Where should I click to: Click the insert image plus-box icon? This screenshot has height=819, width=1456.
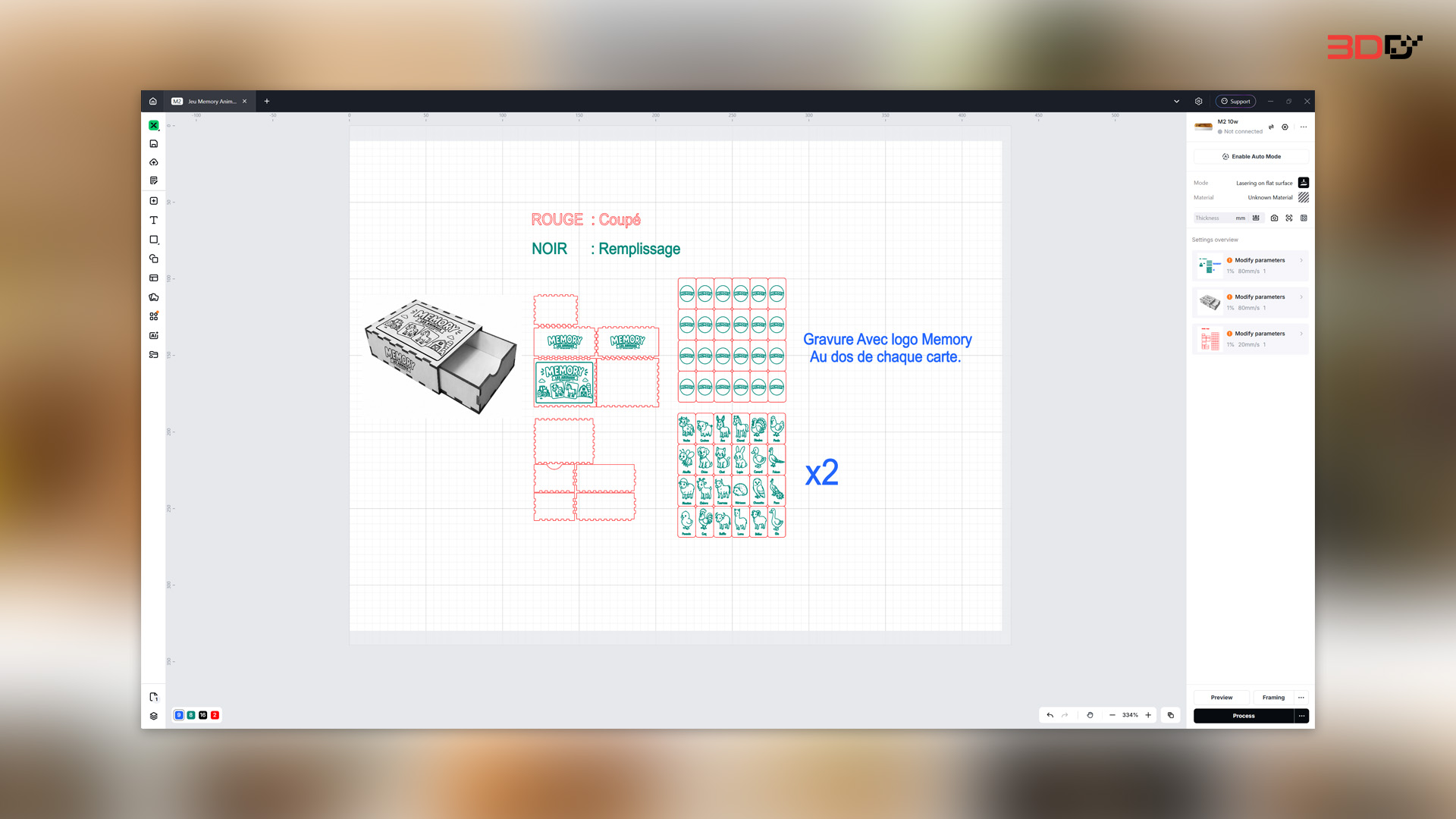(x=154, y=201)
